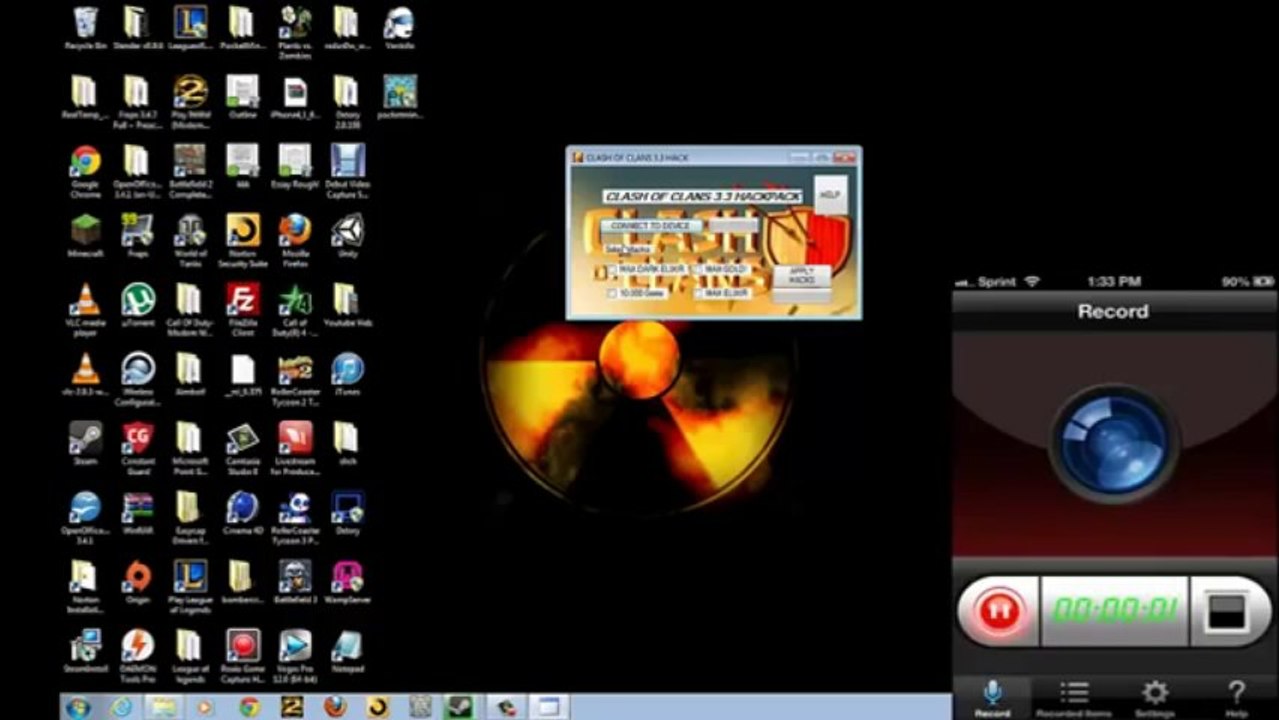
Task: Click the CONNECT TO DEVICE button
Action: point(651,226)
